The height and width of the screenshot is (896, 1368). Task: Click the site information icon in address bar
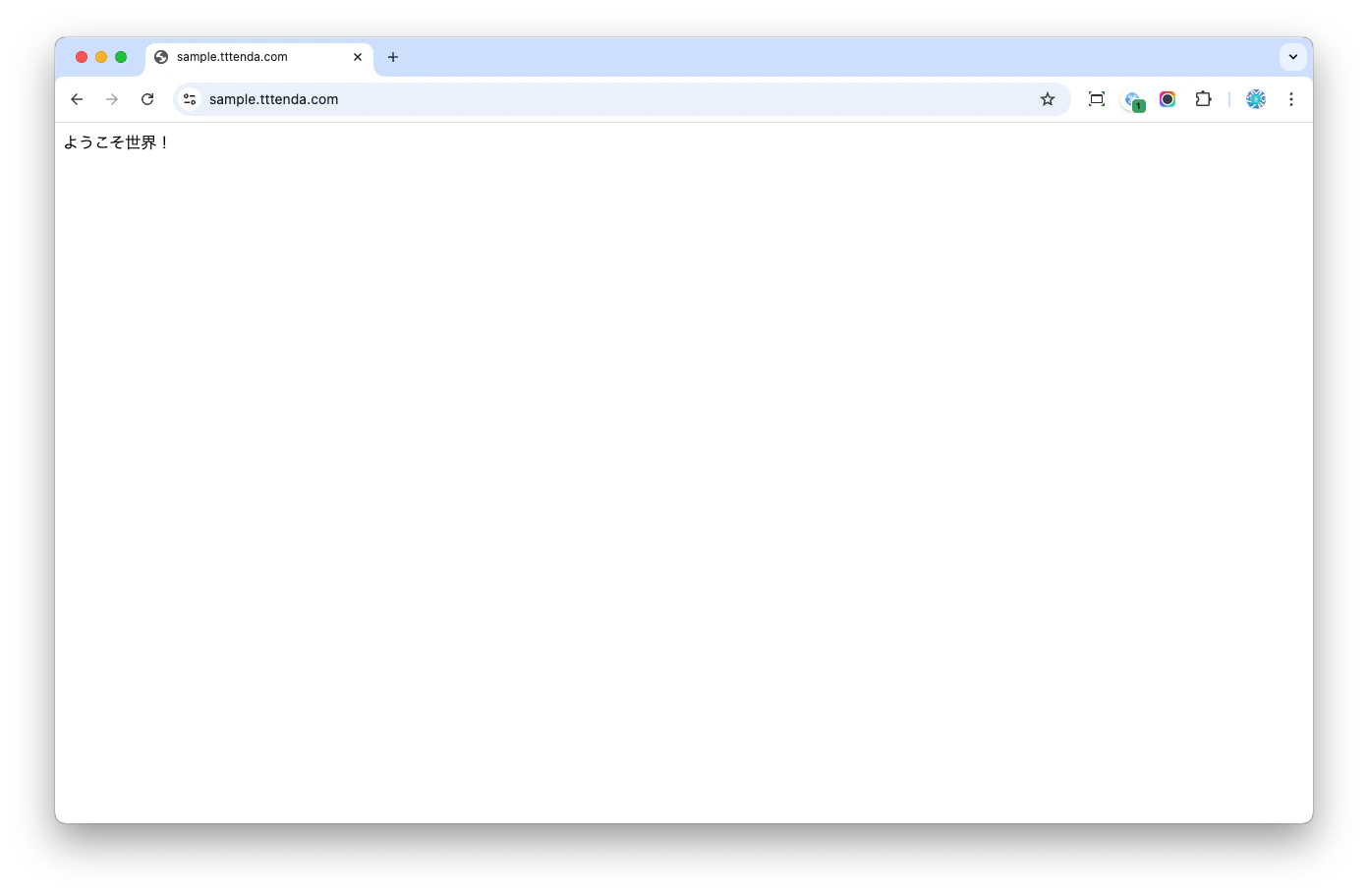point(188,98)
